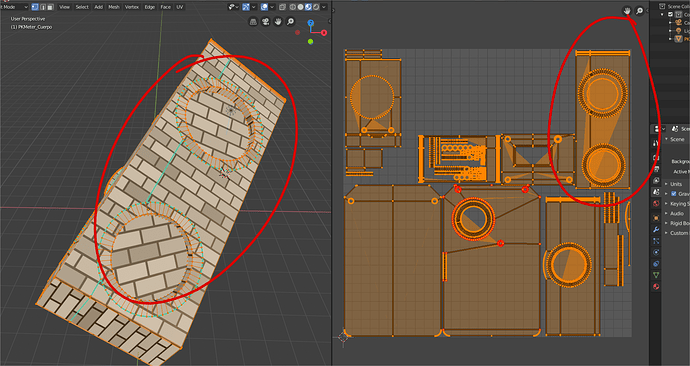
Task: Open the View menu in 3D viewport
Action: click(x=64, y=7)
